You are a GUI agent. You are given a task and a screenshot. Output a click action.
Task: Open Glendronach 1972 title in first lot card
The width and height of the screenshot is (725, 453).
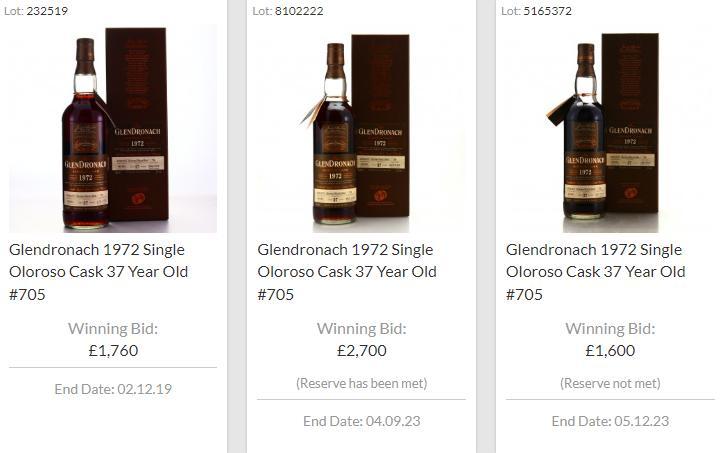[98, 272]
